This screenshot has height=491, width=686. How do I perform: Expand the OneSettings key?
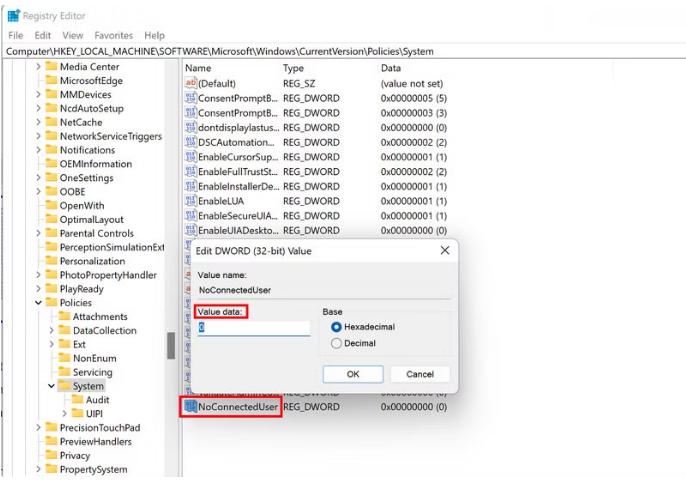(38, 178)
